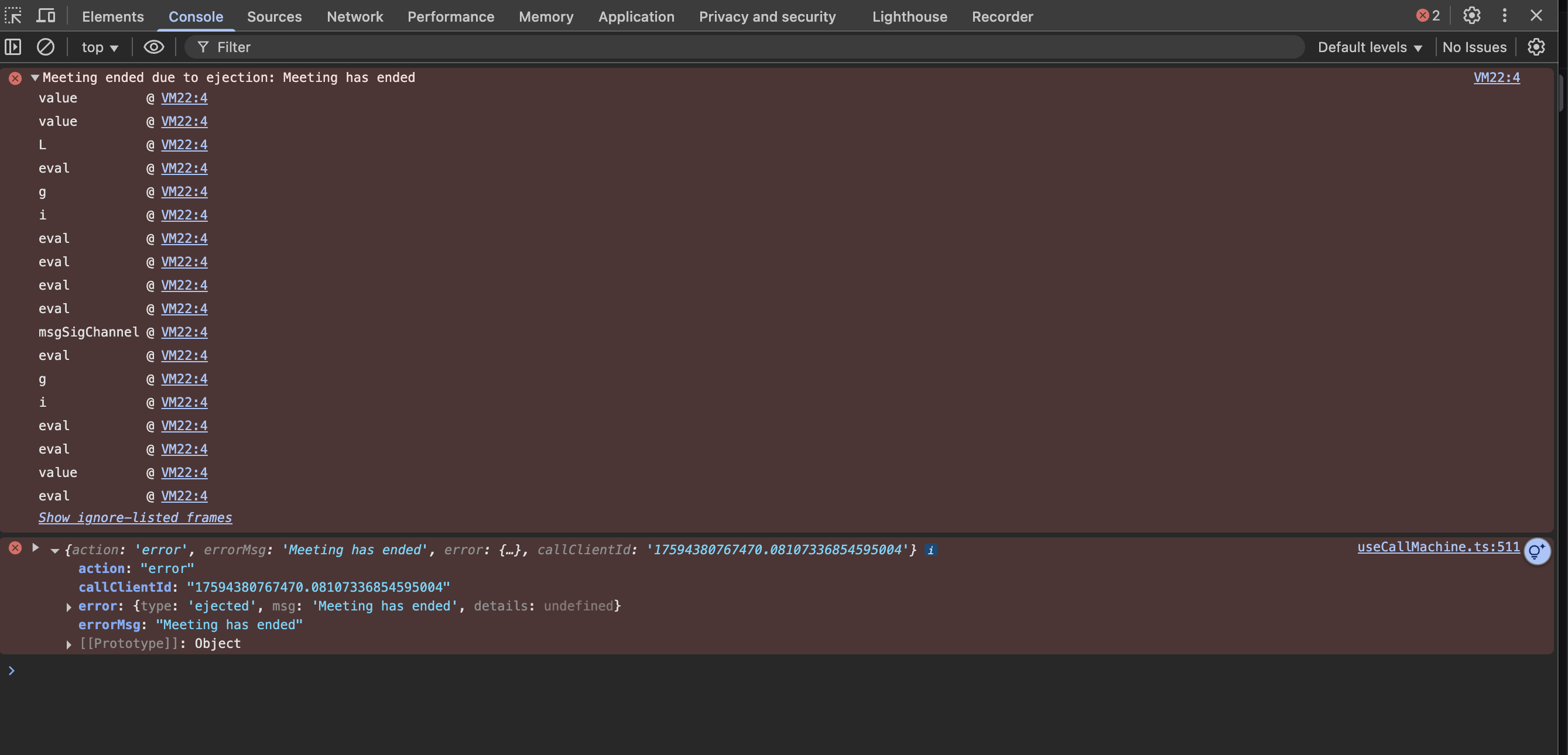Viewport: 1568px width, 755px height.
Task: Open the DevTools settings gear
Action: (1471, 16)
